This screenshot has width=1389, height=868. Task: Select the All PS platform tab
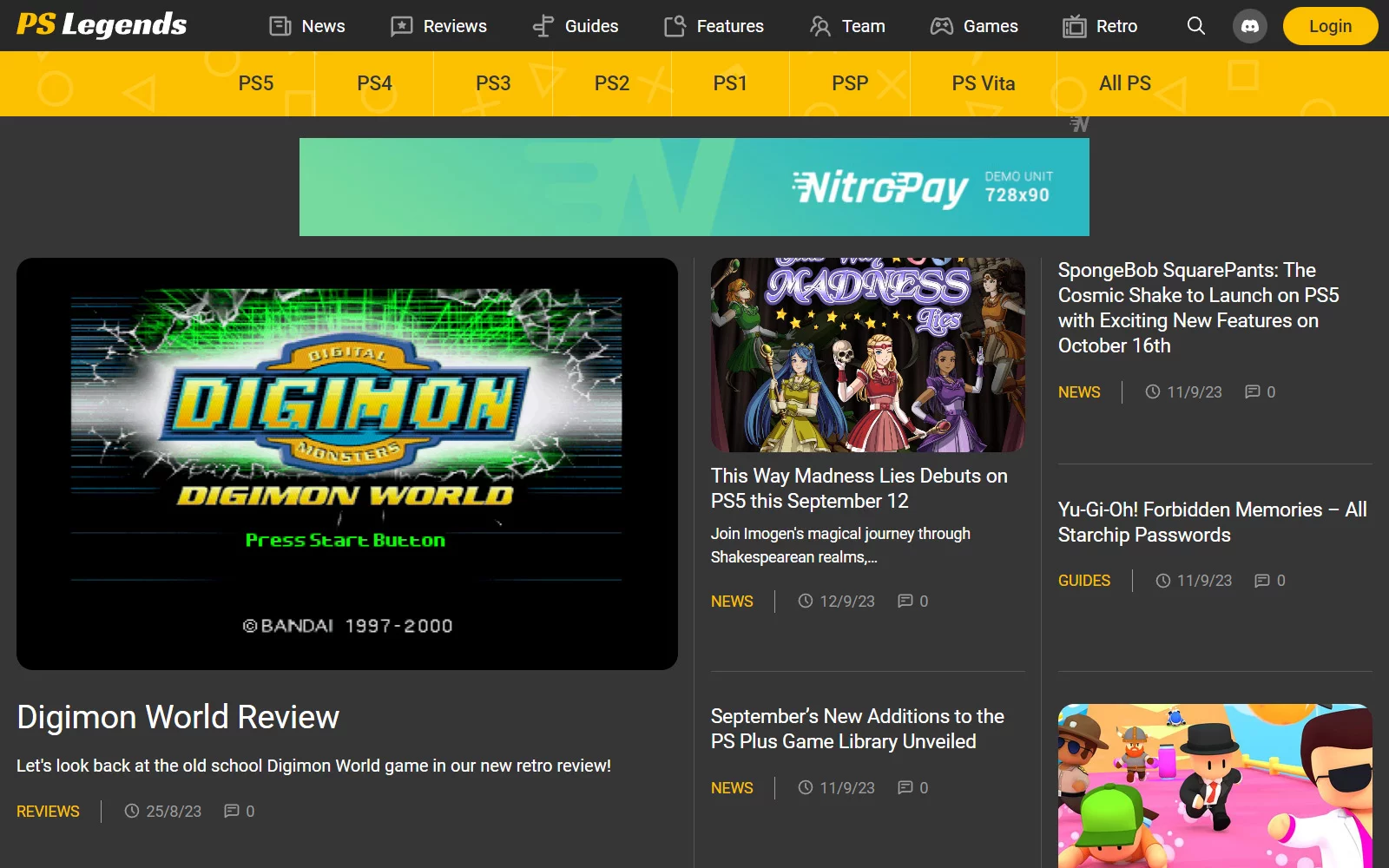click(x=1125, y=83)
